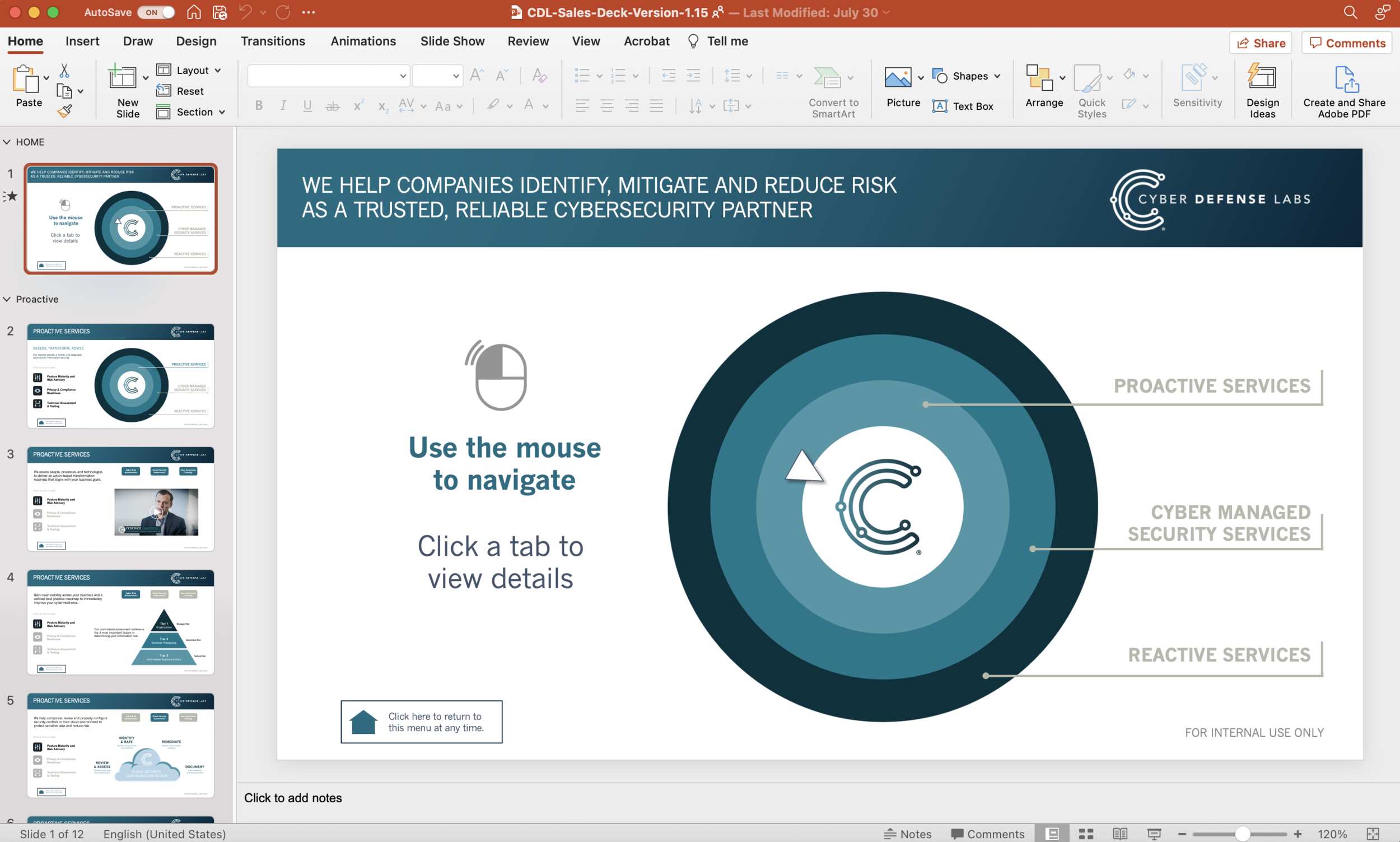Image resolution: width=1400 pixels, height=842 pixels.
Task: Open the Layout dropdown
Action: tap(189, 70)
